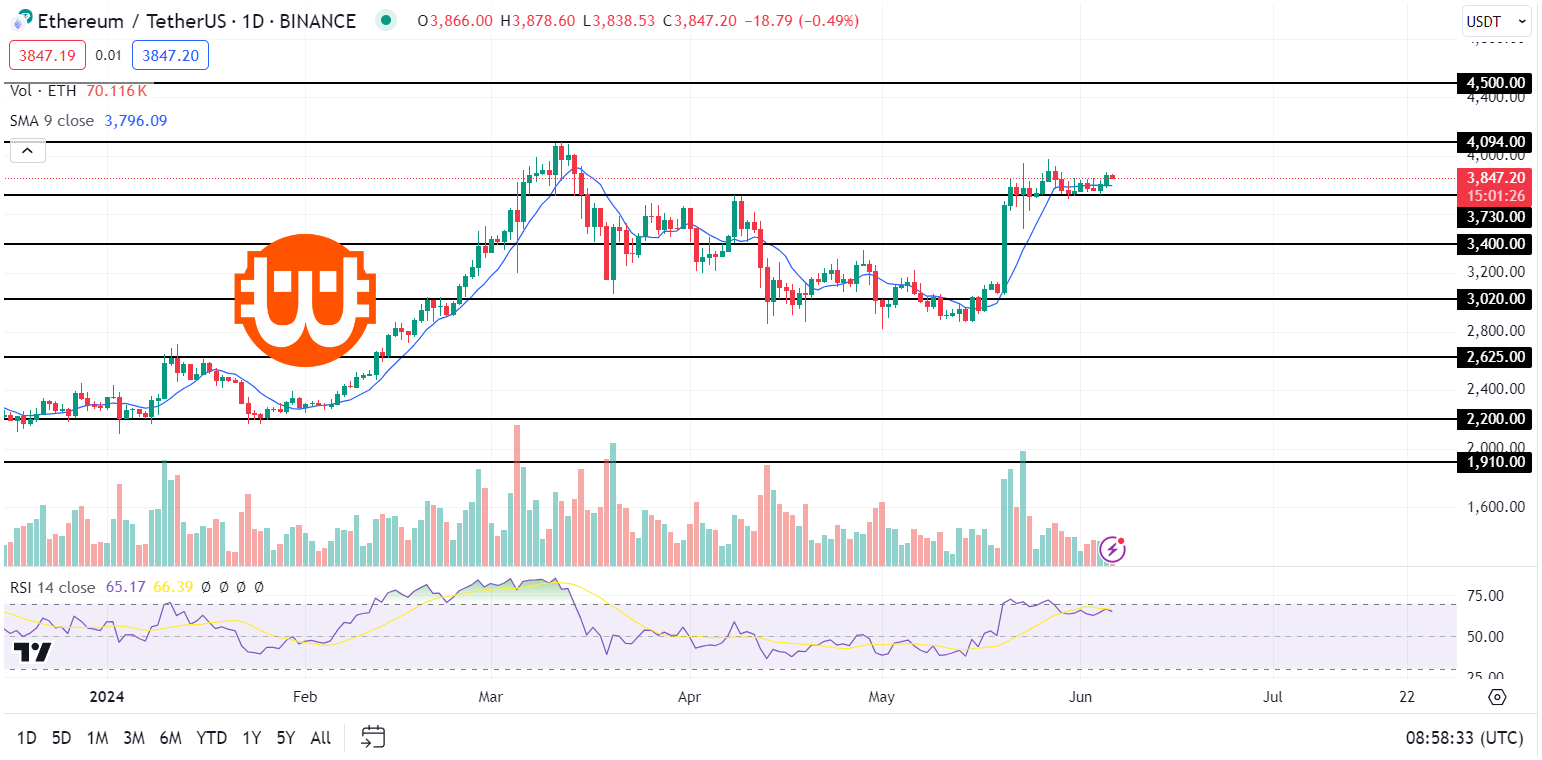
Task: Select the YTD date range
Action: click(211, 738)
